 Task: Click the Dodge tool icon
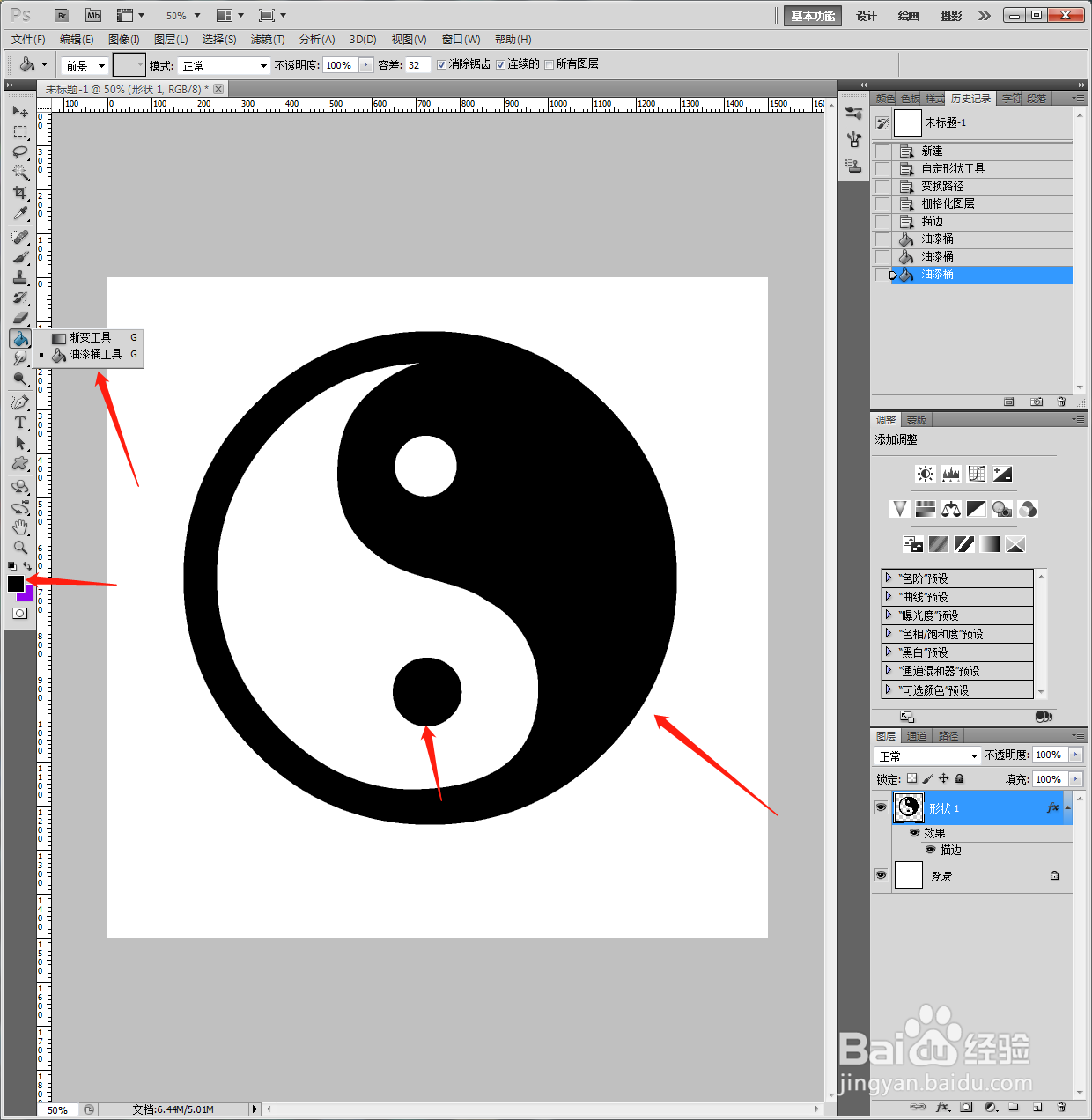tap(20, 379)
